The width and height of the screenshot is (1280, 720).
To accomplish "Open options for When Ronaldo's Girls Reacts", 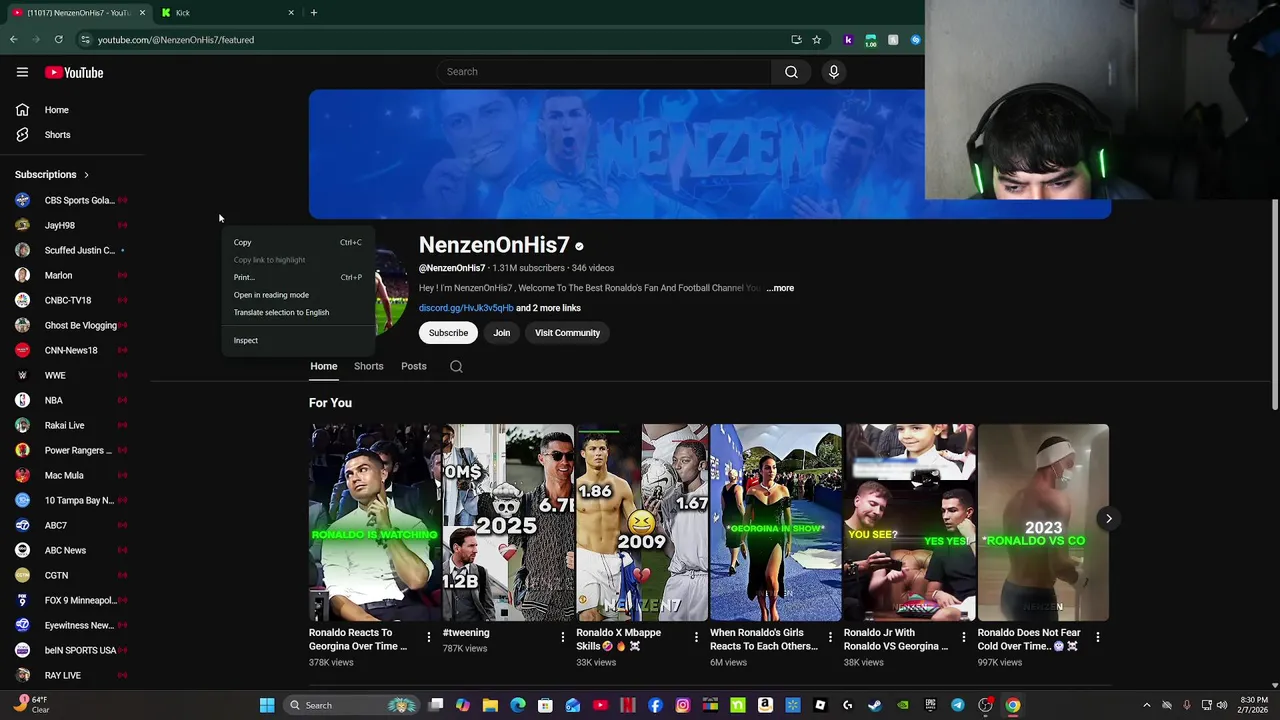I will (830, 637).
